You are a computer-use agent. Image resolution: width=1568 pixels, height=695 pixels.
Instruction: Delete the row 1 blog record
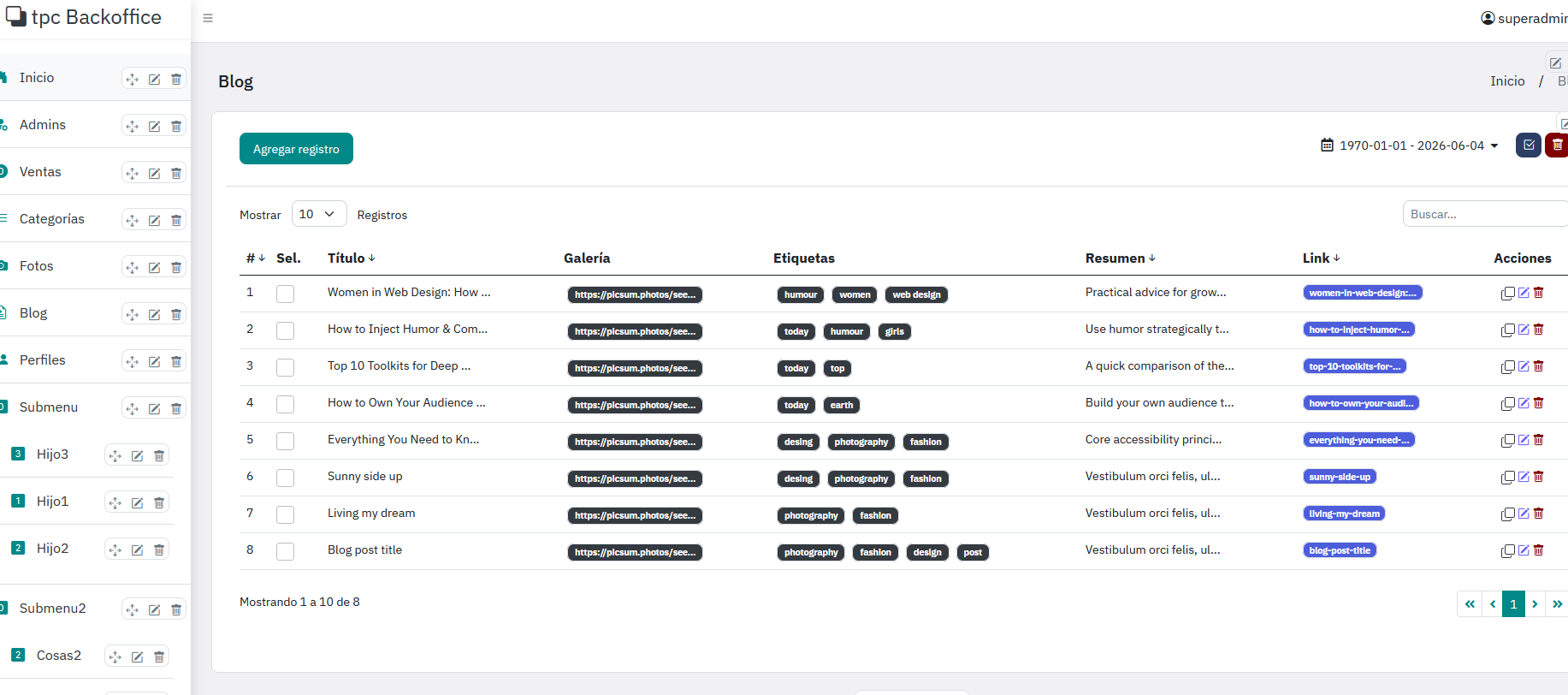point(1538,293)
